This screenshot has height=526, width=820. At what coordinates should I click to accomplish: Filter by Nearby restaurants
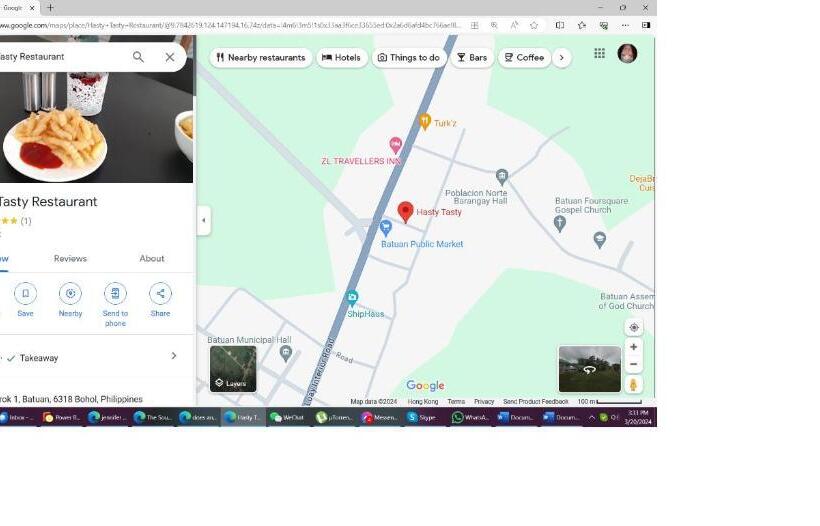click(x=260, y=58)
